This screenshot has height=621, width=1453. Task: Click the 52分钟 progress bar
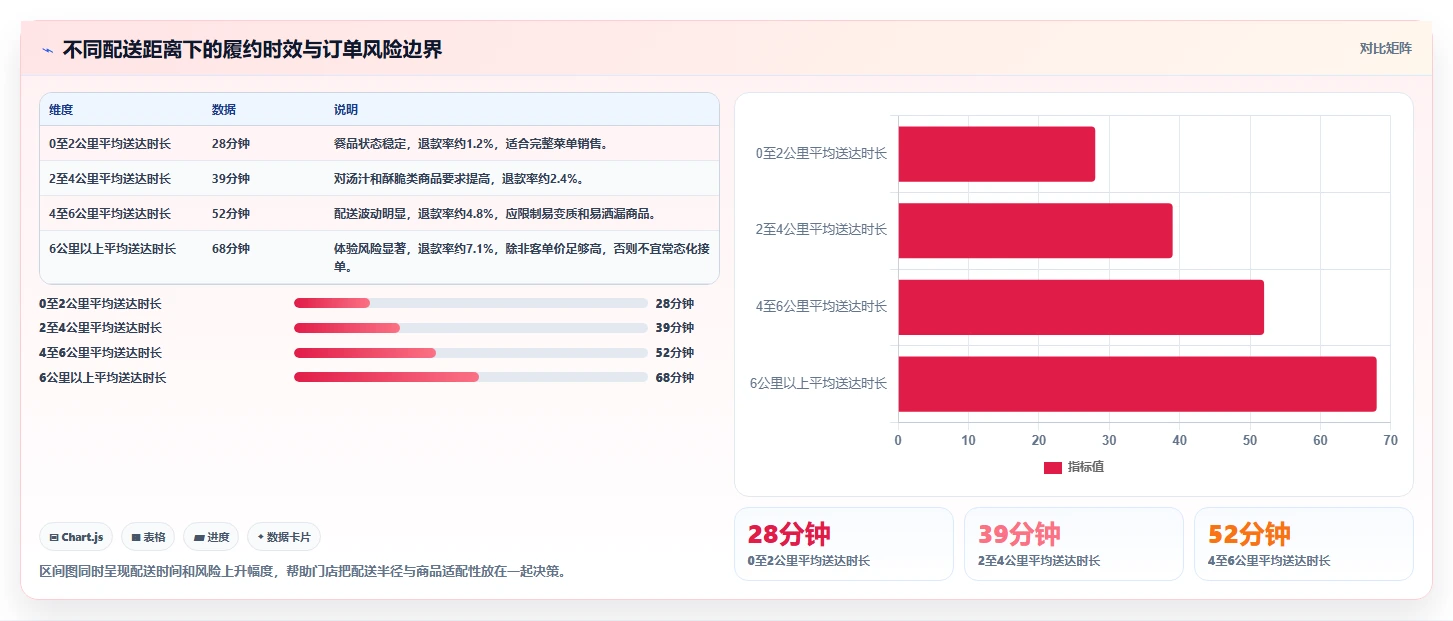[471, 353]
